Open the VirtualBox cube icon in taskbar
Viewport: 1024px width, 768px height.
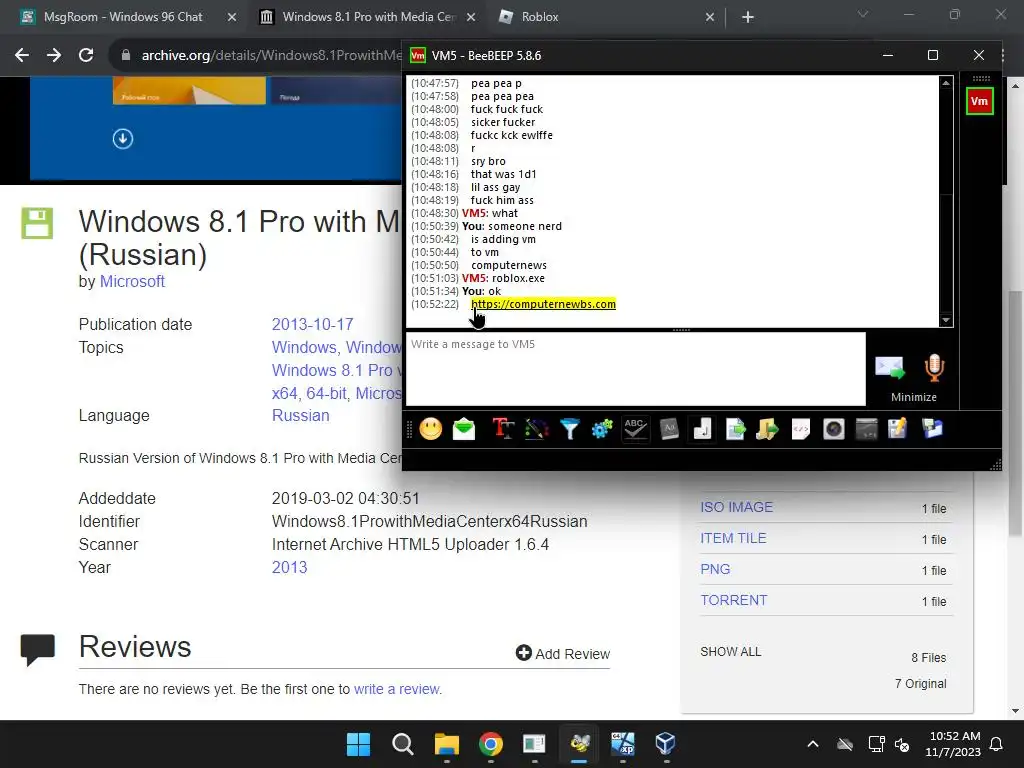(665, 744)
